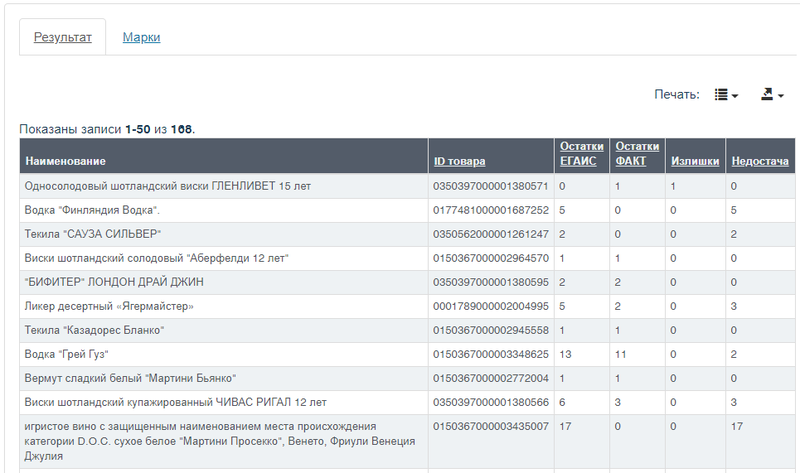Click ID 0350562000001261247 cell
The height and width of the screenshot is (473, 800).
491,234
